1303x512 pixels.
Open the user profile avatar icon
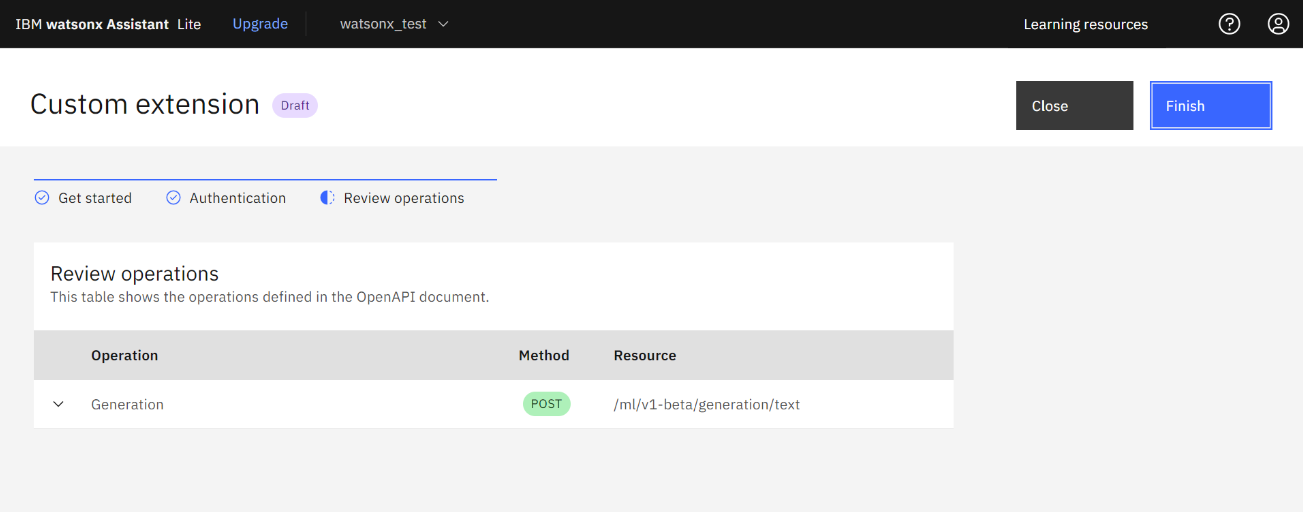[1278, 24]
